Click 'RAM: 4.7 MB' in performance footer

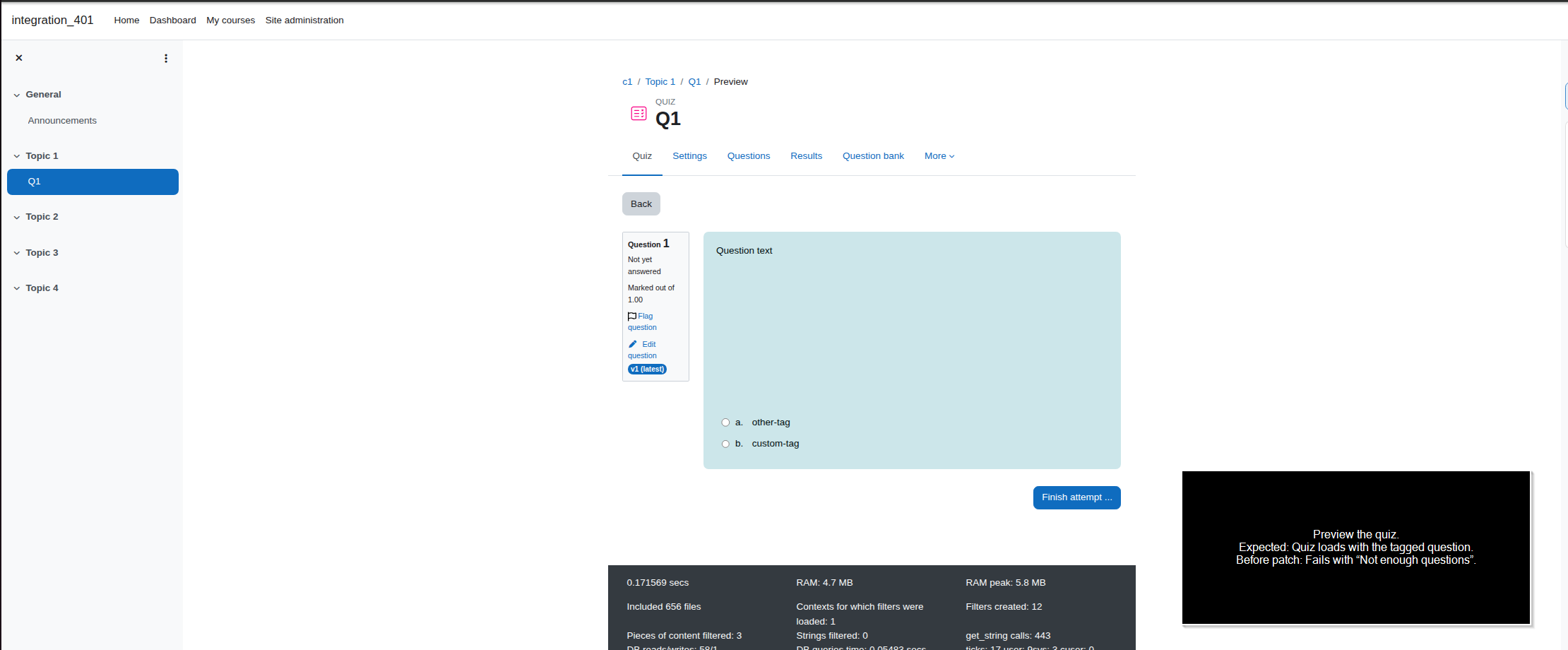[x=824, y=583]
